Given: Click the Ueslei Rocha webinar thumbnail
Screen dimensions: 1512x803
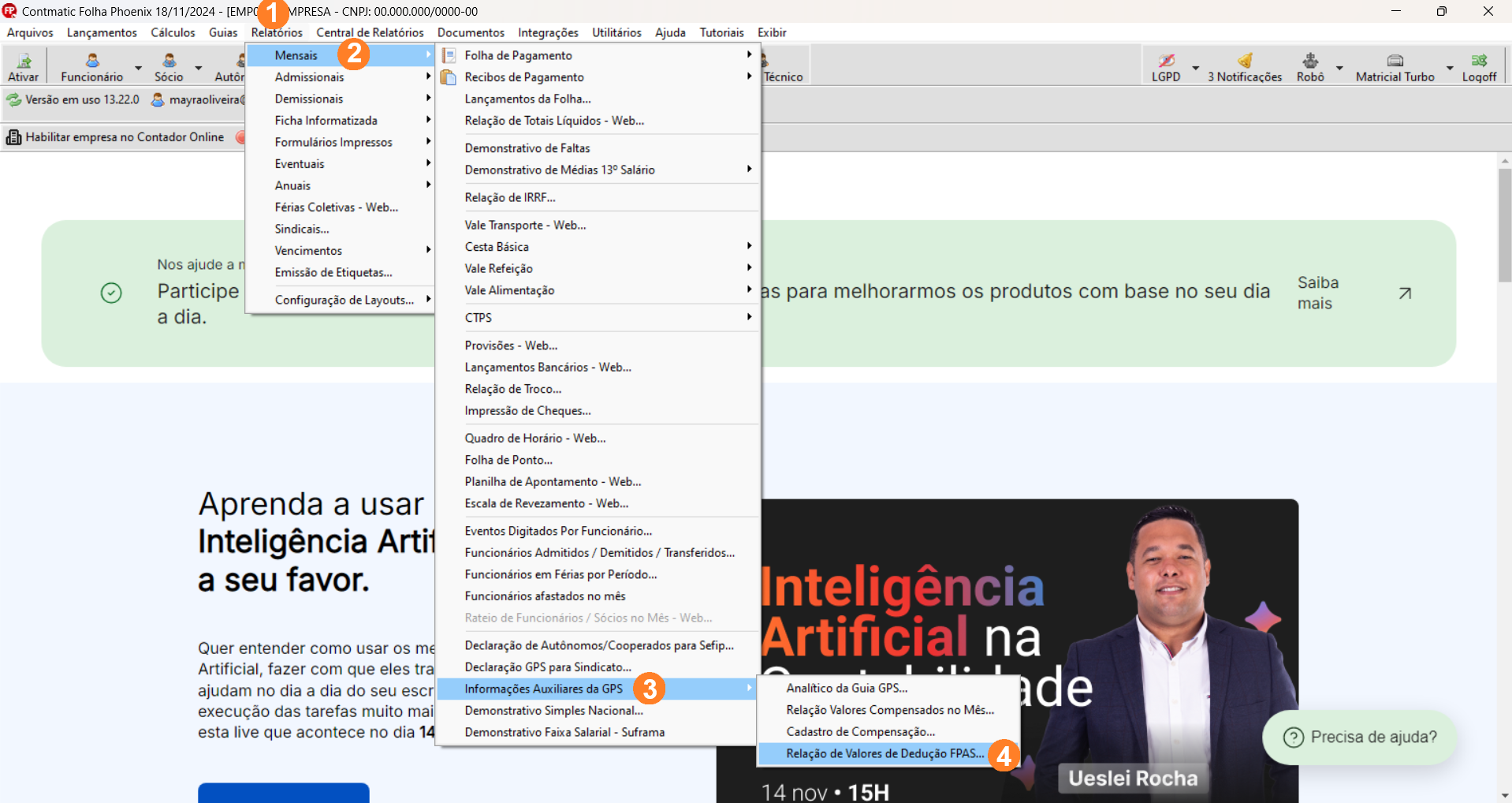Looking at the screenshot, I should pos(1007,651).
